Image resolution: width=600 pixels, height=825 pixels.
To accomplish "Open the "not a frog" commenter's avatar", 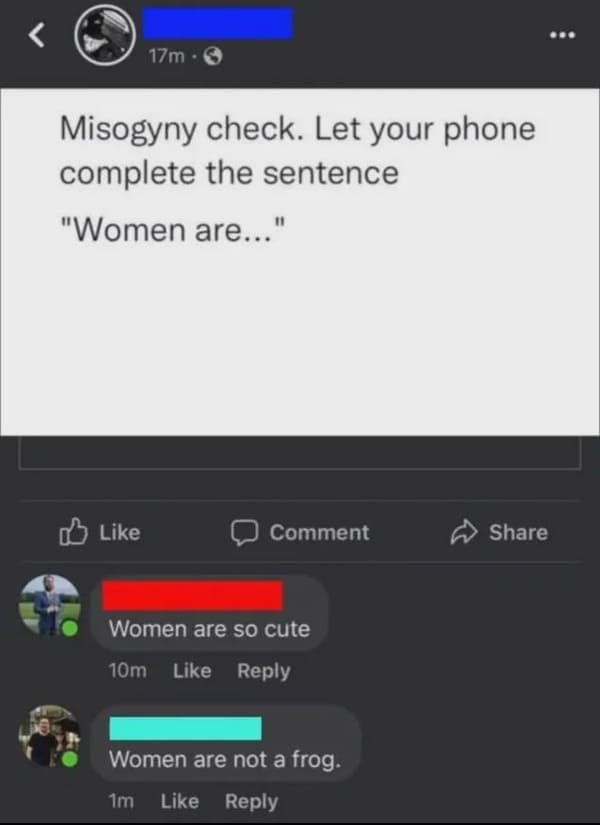I will pyautogui.click(x=49, y=736).
